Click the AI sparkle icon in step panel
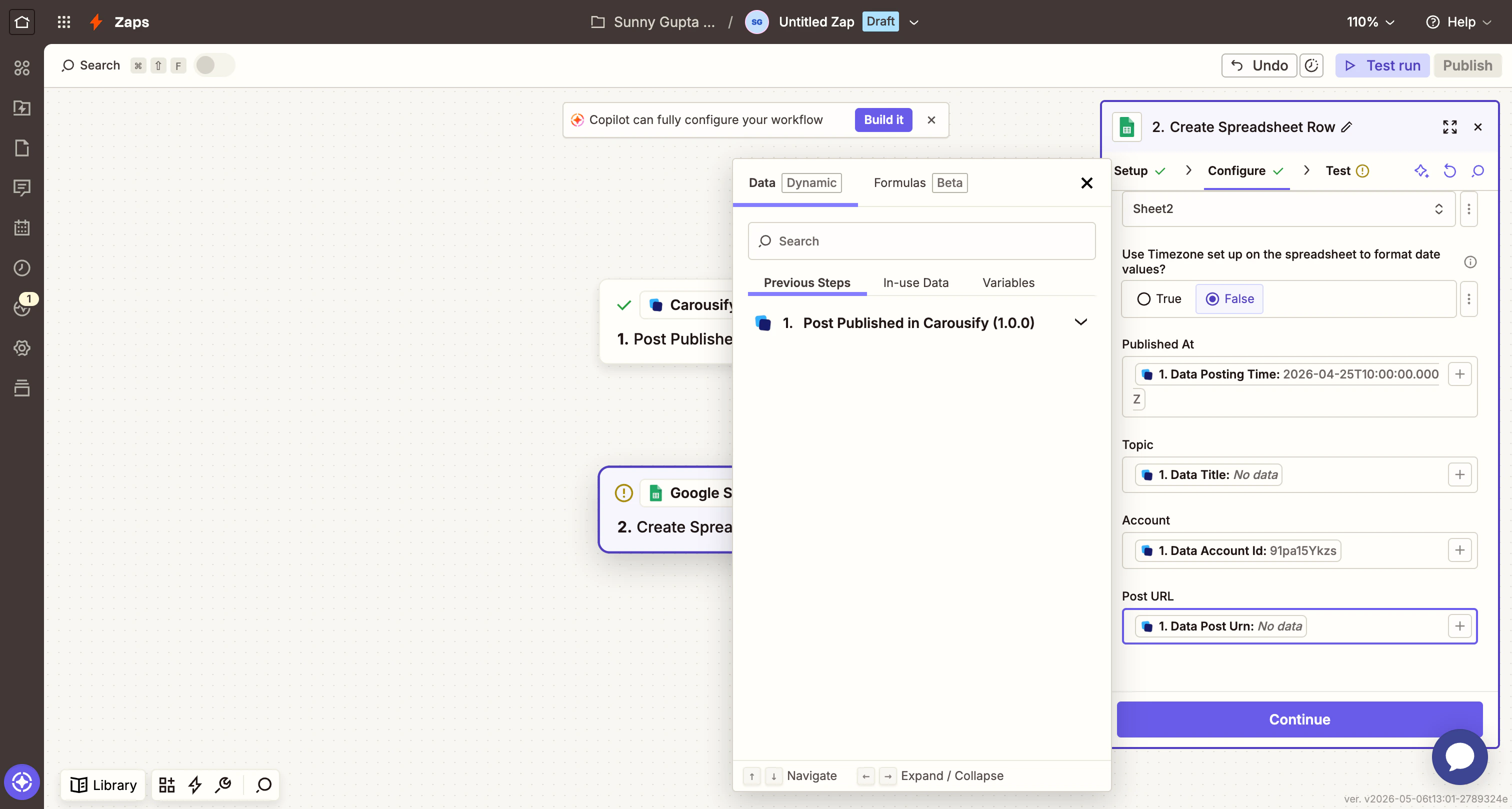The height and width of the screenshot is (809, 1512). click(1421, 170)
